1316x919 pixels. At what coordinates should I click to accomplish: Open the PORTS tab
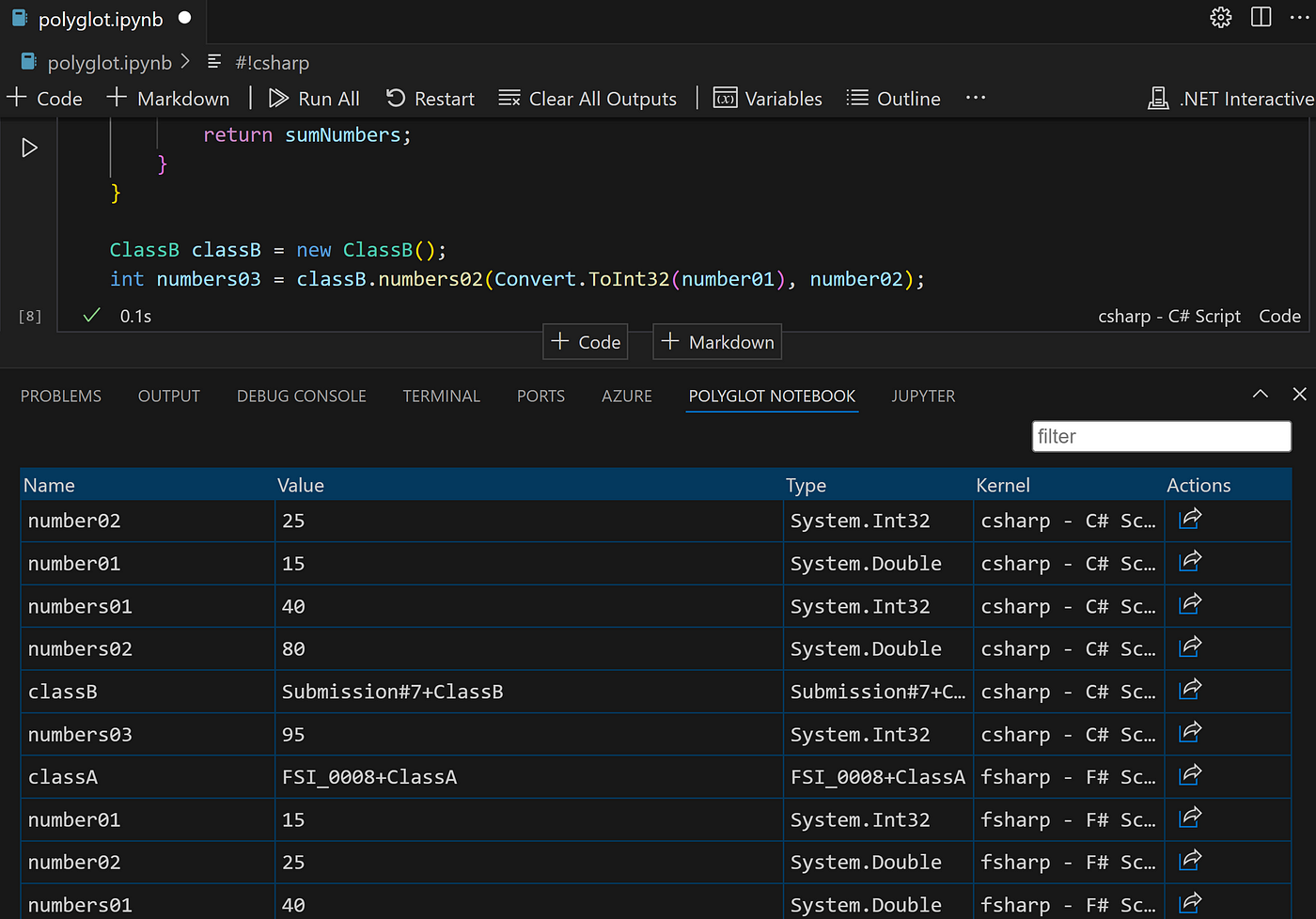541,397
